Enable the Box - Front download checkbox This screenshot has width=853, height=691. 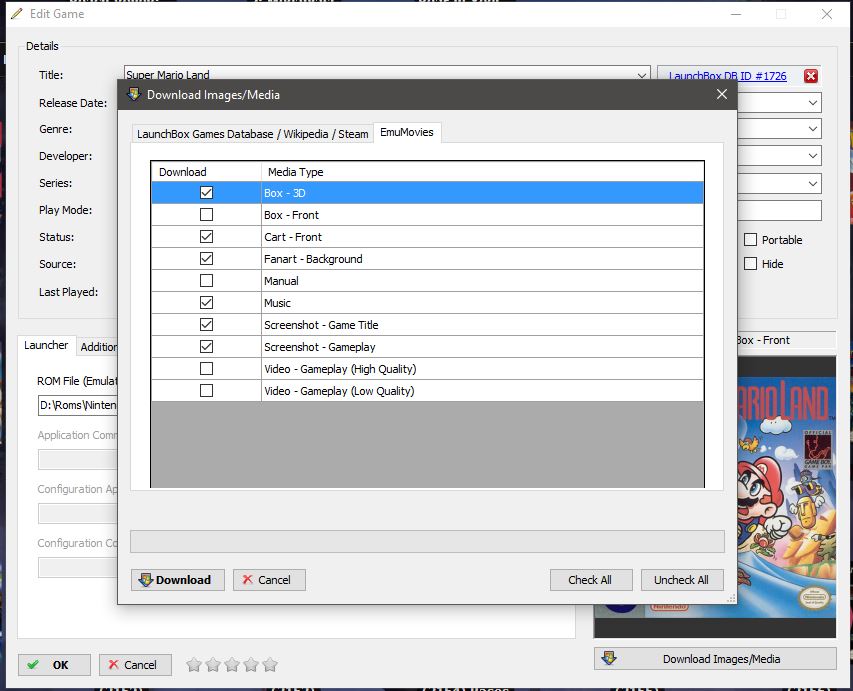tap(206, 214)
